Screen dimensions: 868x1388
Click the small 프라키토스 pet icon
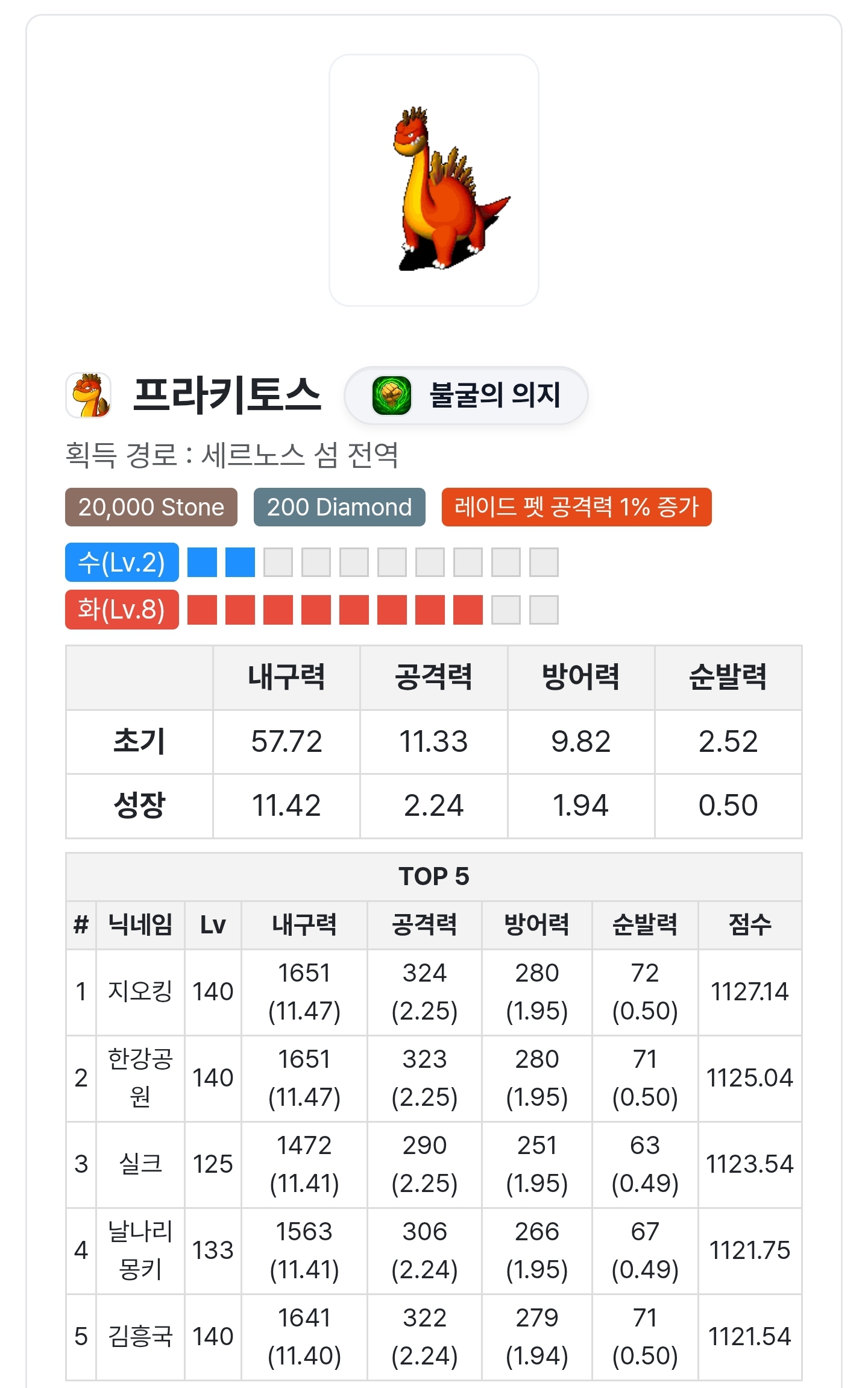(x=89, y=396)
